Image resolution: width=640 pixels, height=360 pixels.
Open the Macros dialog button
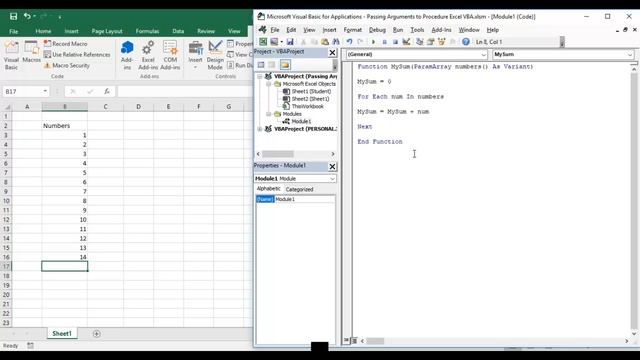pos(31,52)
